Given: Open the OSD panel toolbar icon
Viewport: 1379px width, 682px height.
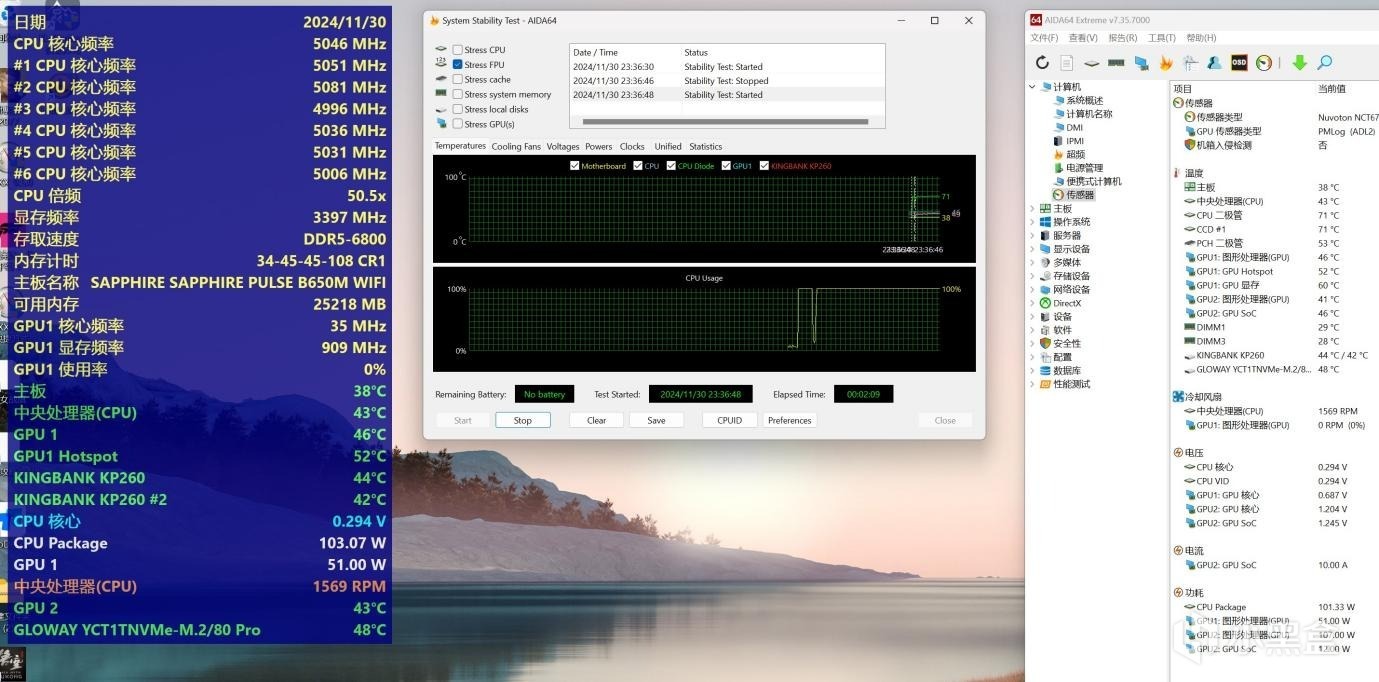Looking at the screenshot, I should point(1239,63).
